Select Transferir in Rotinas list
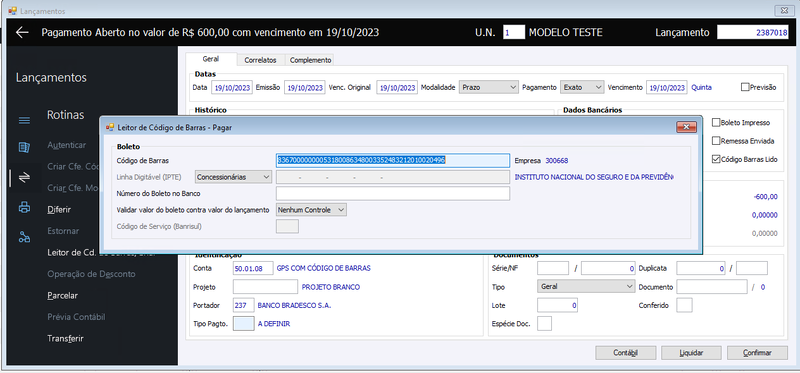800x373 pixels. pos(65,338)
